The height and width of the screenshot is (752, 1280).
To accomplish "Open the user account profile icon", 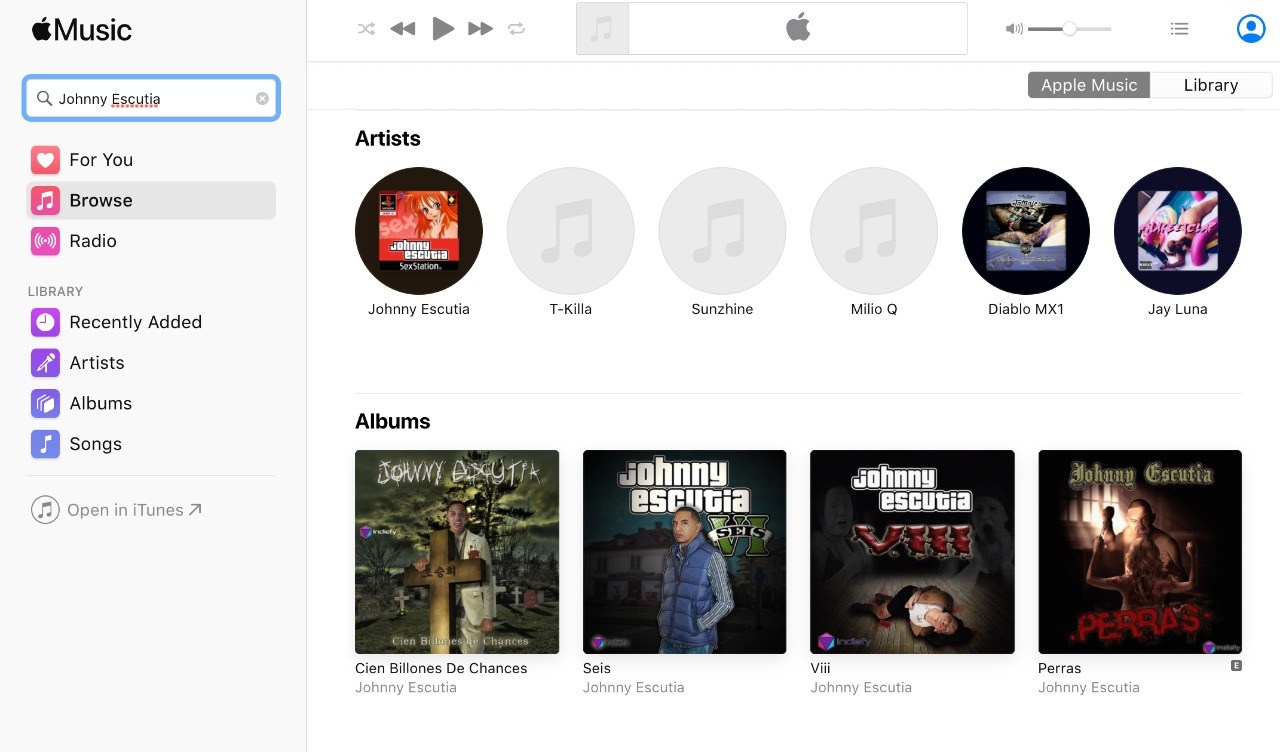I will tap(1250, 29).
